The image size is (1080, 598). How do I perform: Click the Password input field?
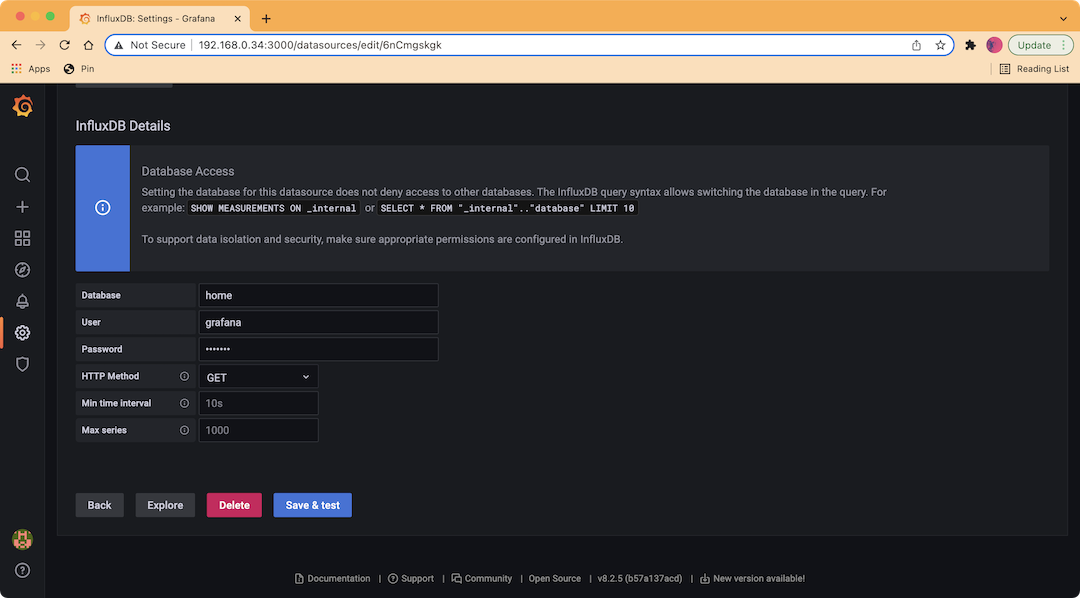(318, 349)
